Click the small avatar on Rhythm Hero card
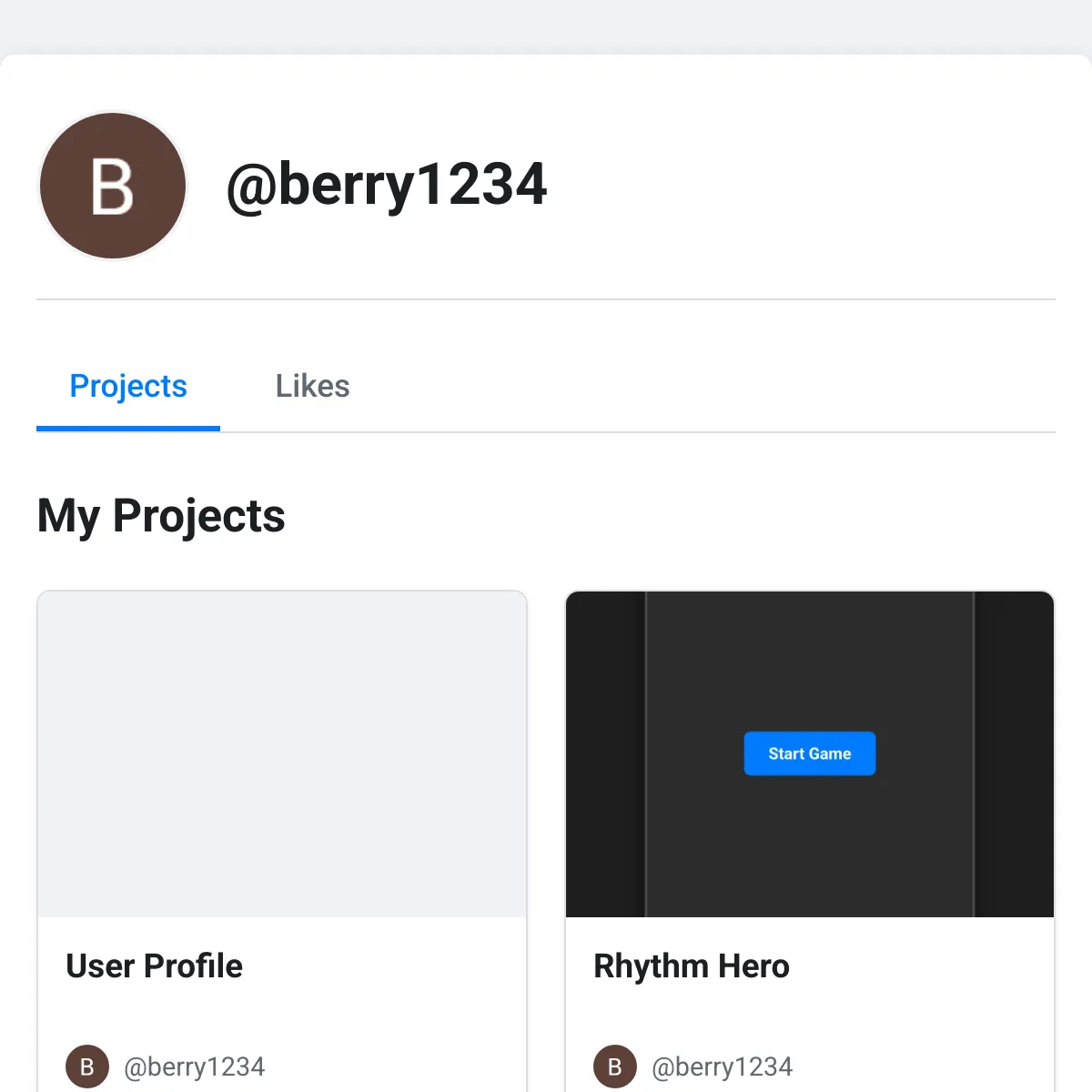This screenshot has height=1092, width=1092. click(615, 1067)
